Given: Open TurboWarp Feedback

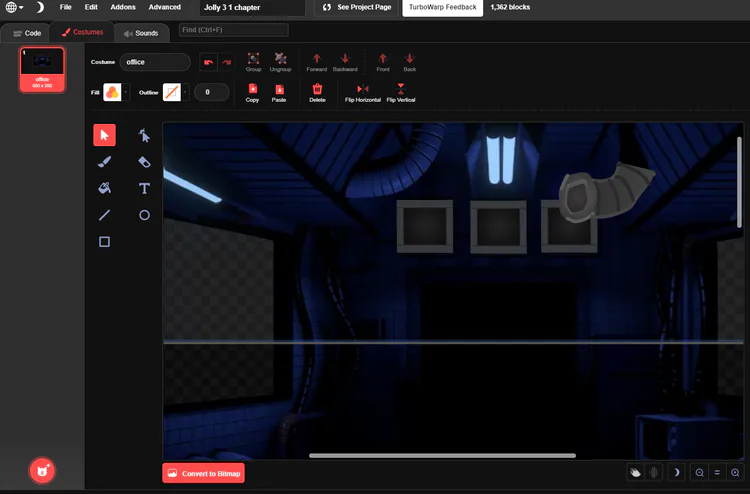Looking at the screenshot, I should tap(442, 7).
